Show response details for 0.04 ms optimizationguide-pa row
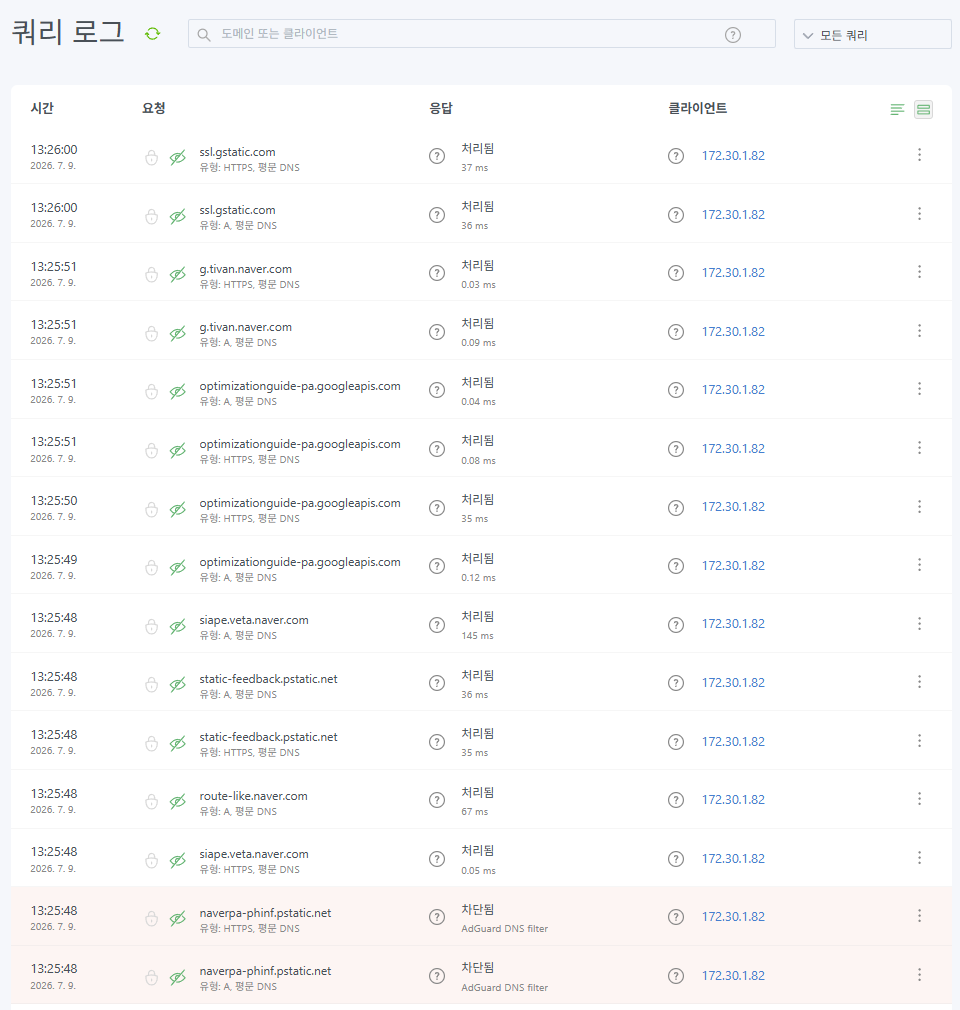Viewport: 960px width, 1010px height. tap(437, 390)
